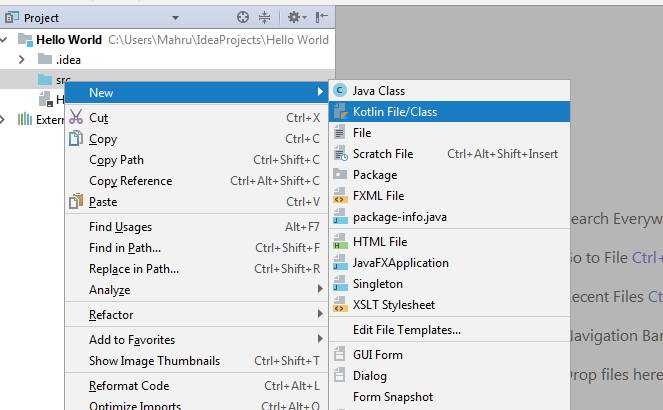
Task: Click the scroll from source target icon
Action: click(x=243, y=17)
